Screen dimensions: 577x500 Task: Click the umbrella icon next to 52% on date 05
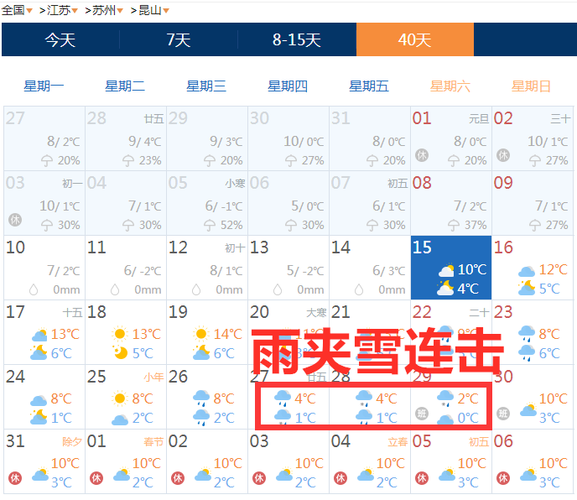tap(209, 225)
